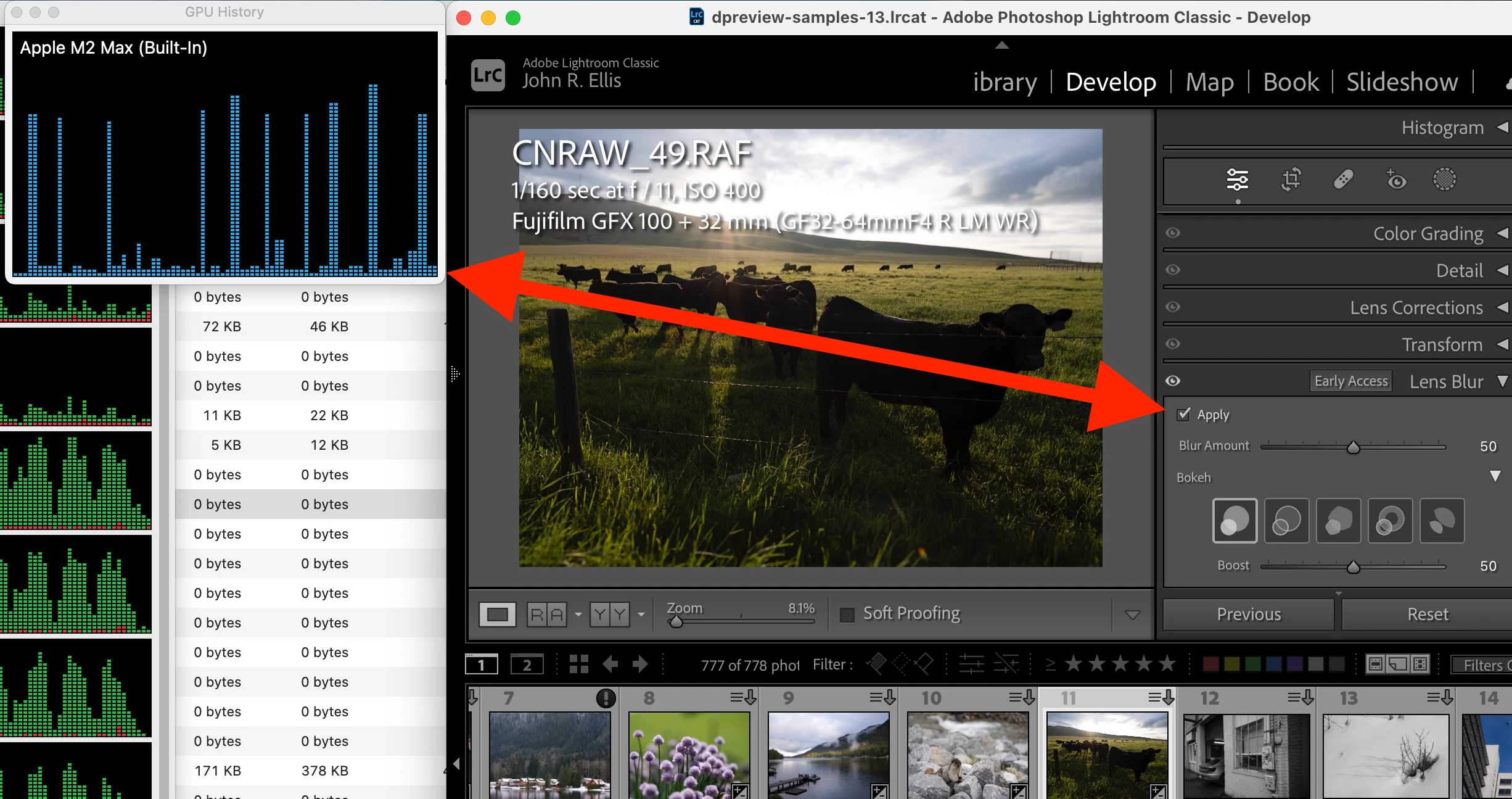Switch to grid view icon in toolbar
The image size is (1512, 799).
point(578,664)
